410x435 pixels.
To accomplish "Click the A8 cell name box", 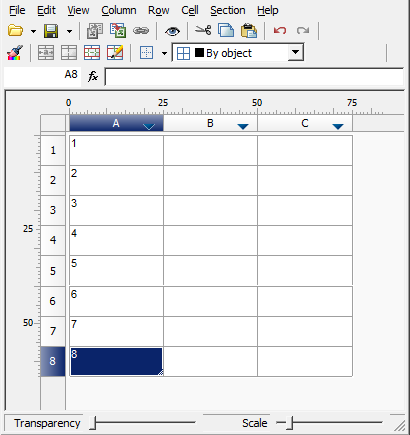I will [x=42, y=76].
